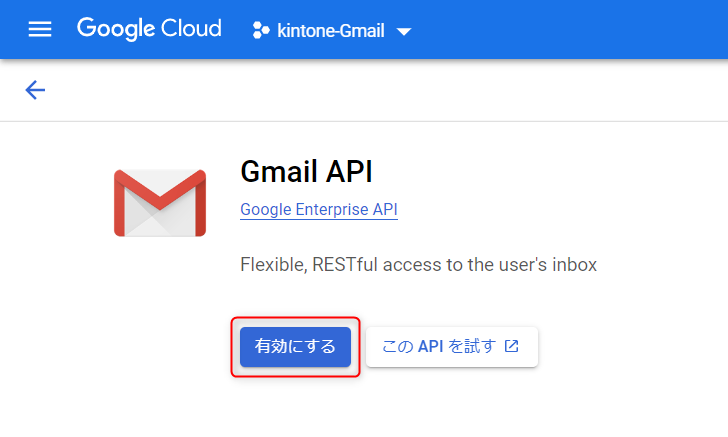Click the external link icon on try button
Screen dimensions: 728x437
512,346
